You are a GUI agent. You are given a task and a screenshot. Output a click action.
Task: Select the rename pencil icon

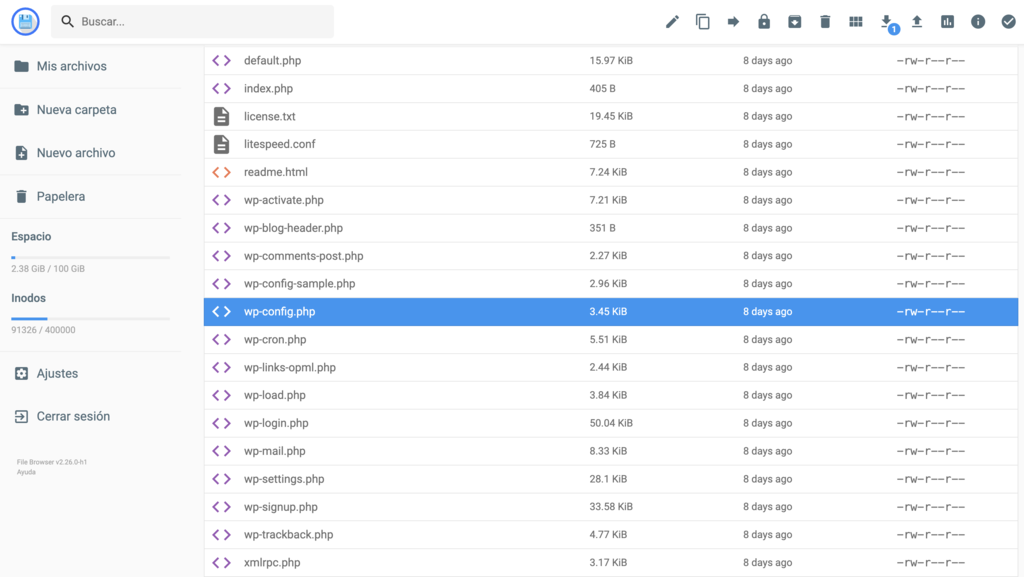coord(672,21)
